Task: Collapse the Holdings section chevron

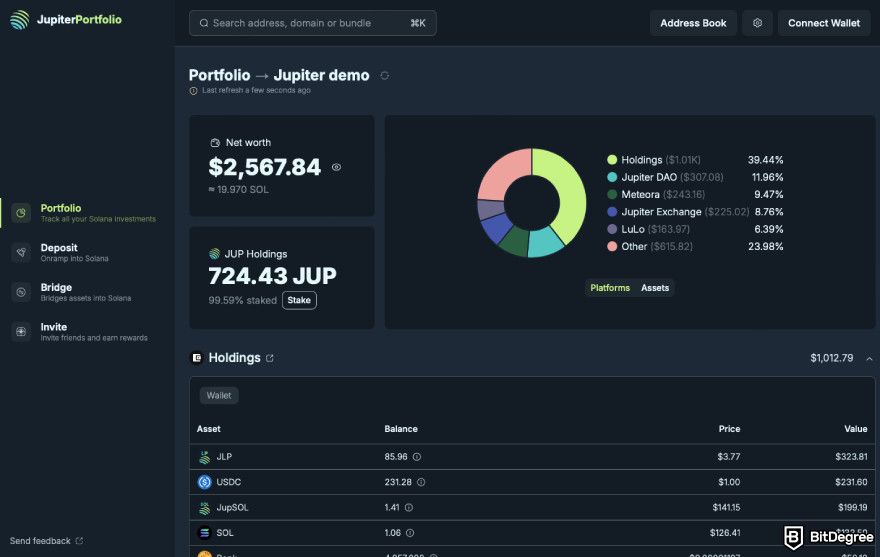Action: 869,358
